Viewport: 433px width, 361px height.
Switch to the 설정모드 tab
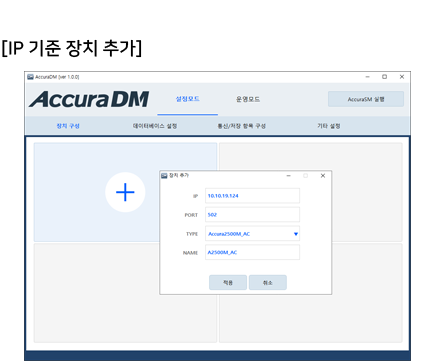[188, 99]
